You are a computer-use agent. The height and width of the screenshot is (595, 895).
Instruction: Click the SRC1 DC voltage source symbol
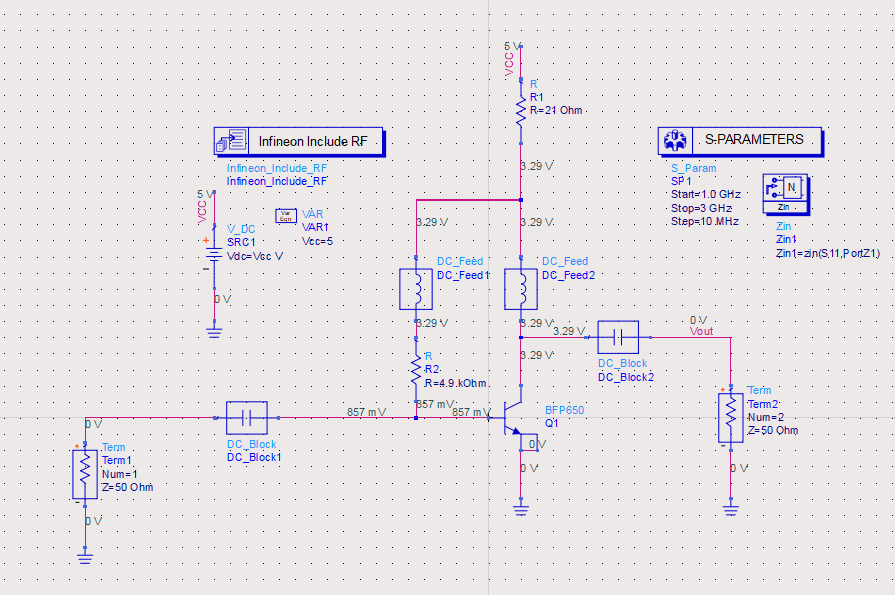point(213,254)
